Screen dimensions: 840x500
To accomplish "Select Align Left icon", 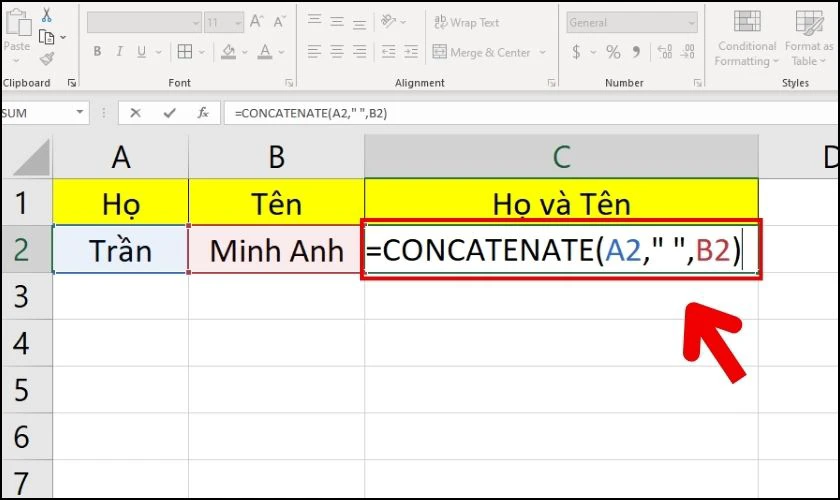I will coord(314,51).
